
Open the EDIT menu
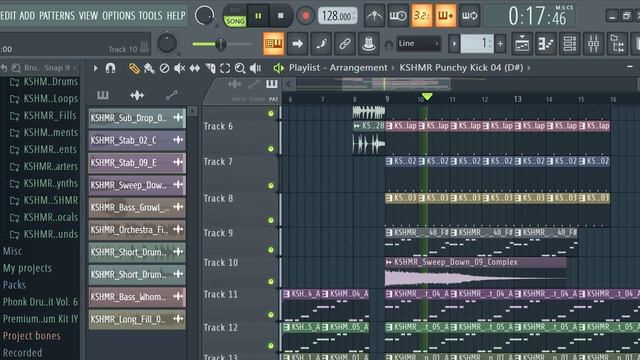(8, 16)
